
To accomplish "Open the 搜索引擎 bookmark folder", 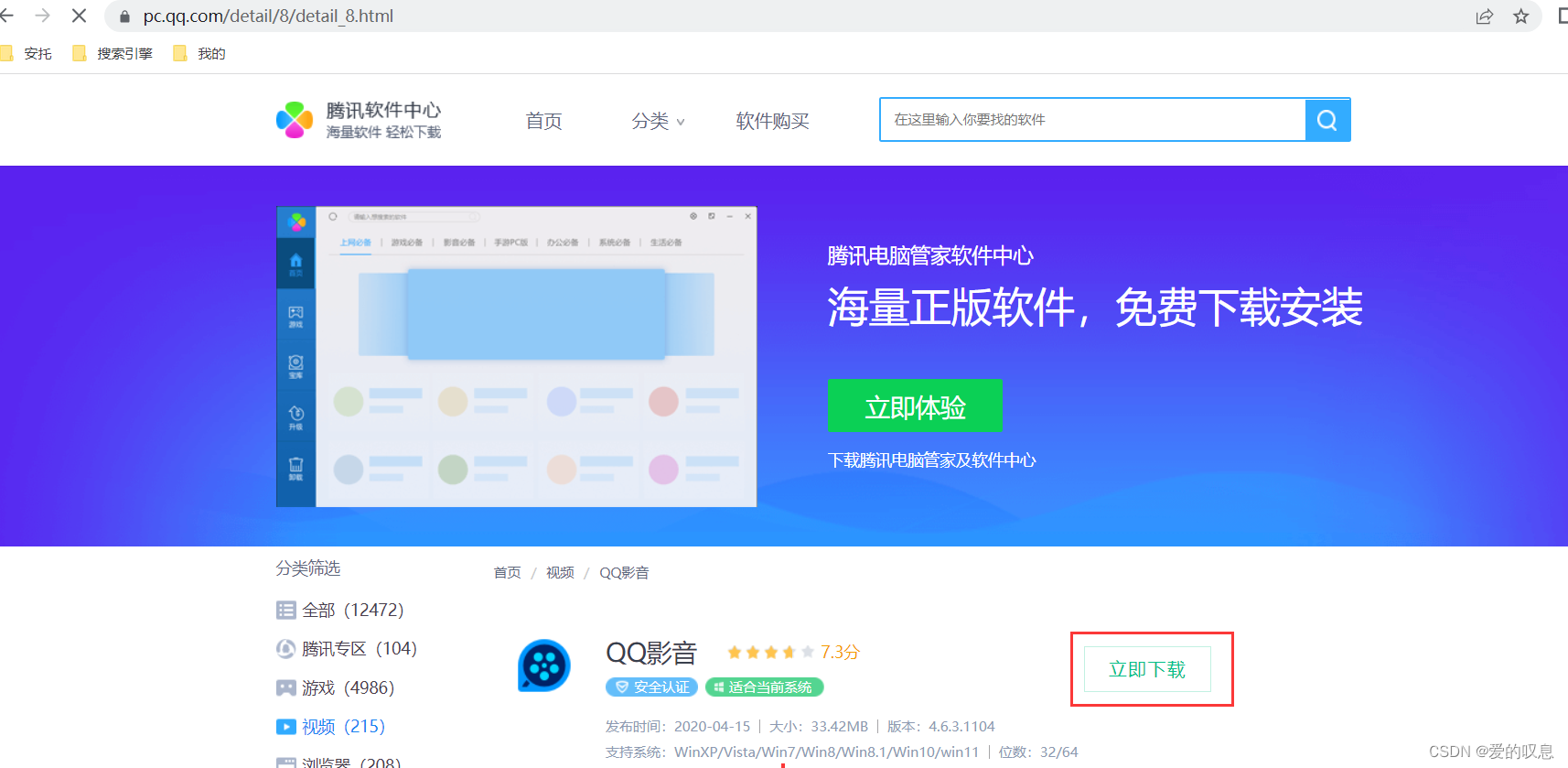I will point(113,54).
